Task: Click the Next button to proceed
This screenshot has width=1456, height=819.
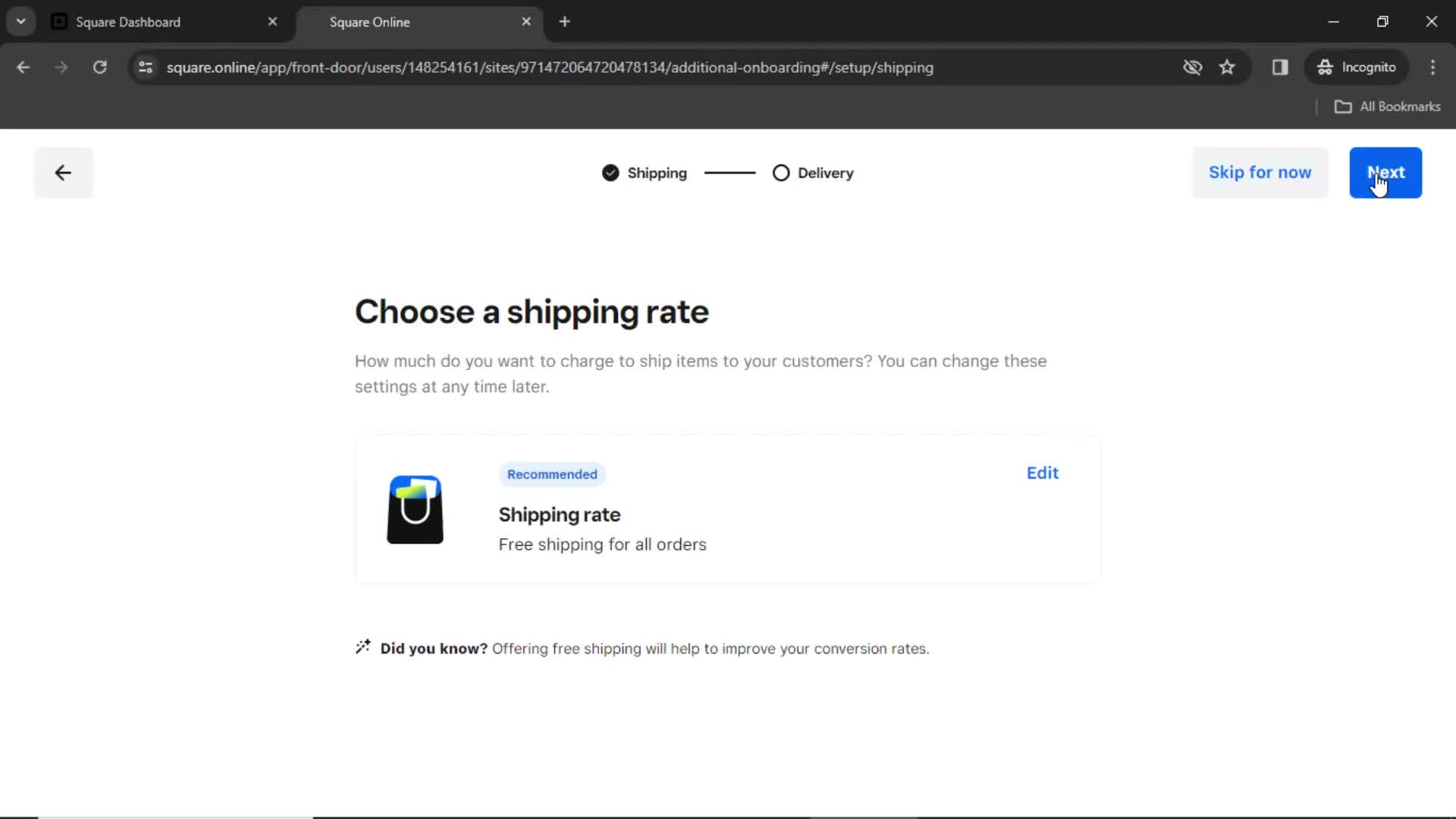Action: (1386, 172)
